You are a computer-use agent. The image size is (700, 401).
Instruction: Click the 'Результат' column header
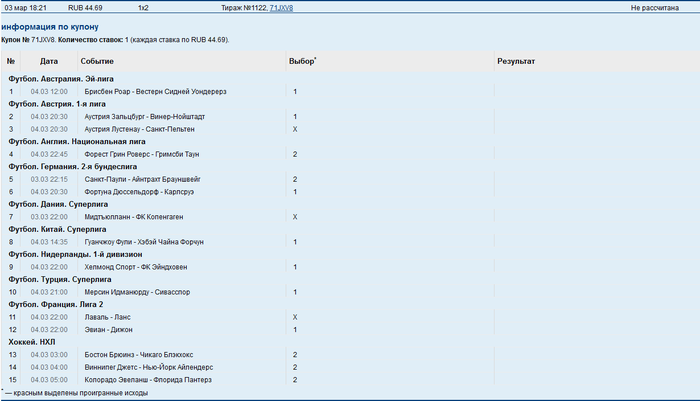click(516, 61)
